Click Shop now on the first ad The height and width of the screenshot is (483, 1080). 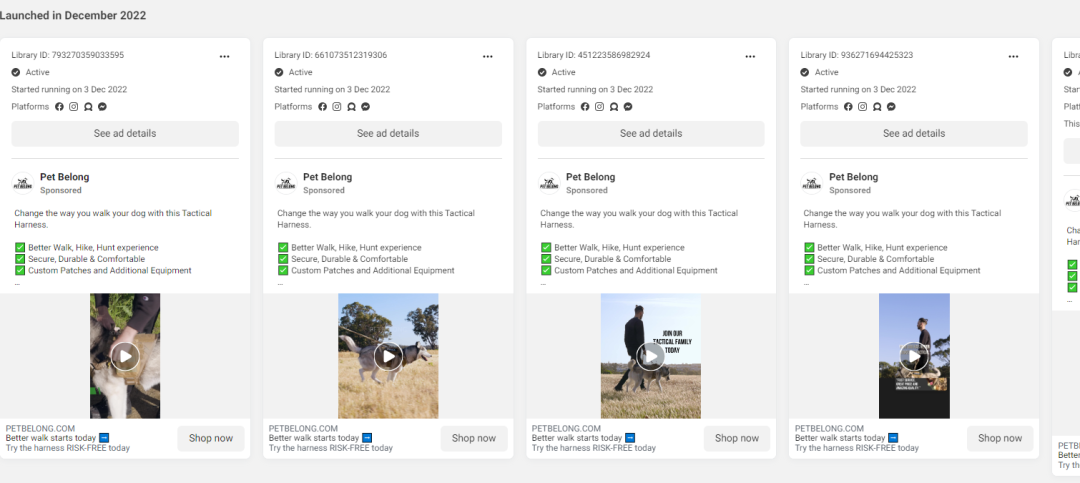[x=211, y=438]
